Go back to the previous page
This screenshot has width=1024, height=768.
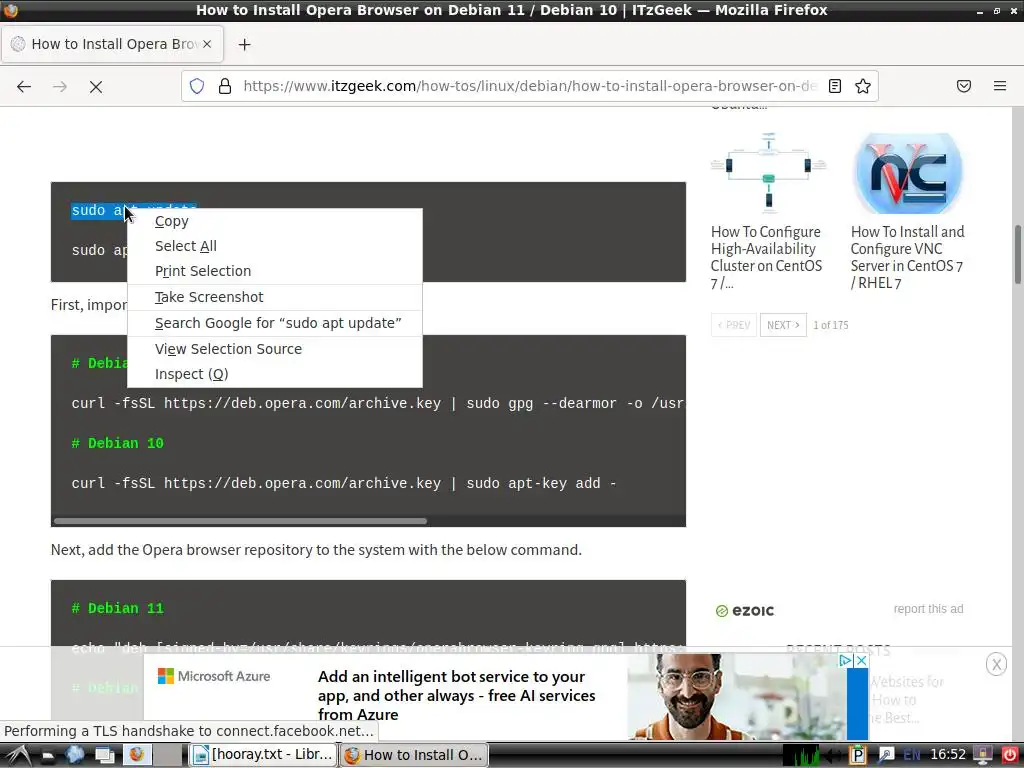(x=24, y=86)
